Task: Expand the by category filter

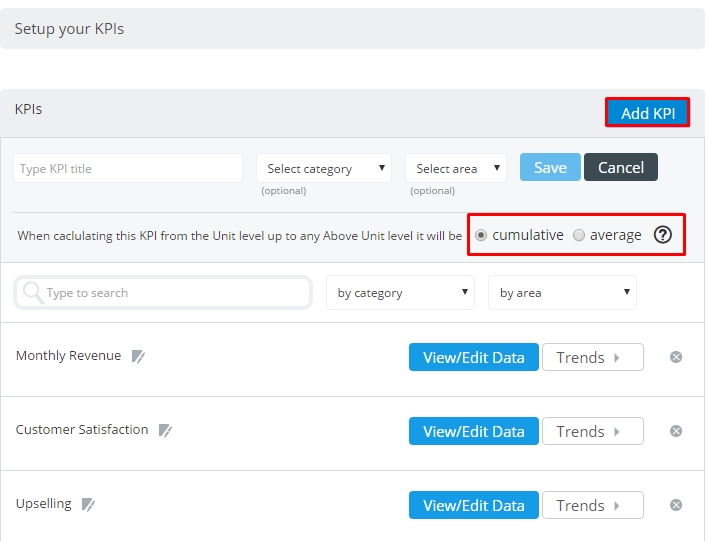Action: pos(400,293)
